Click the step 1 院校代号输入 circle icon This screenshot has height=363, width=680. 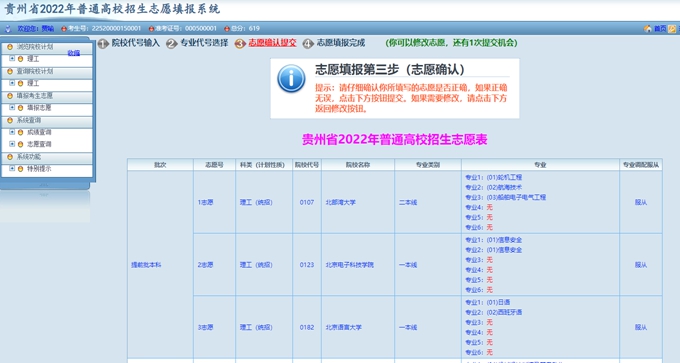point(103,43)
